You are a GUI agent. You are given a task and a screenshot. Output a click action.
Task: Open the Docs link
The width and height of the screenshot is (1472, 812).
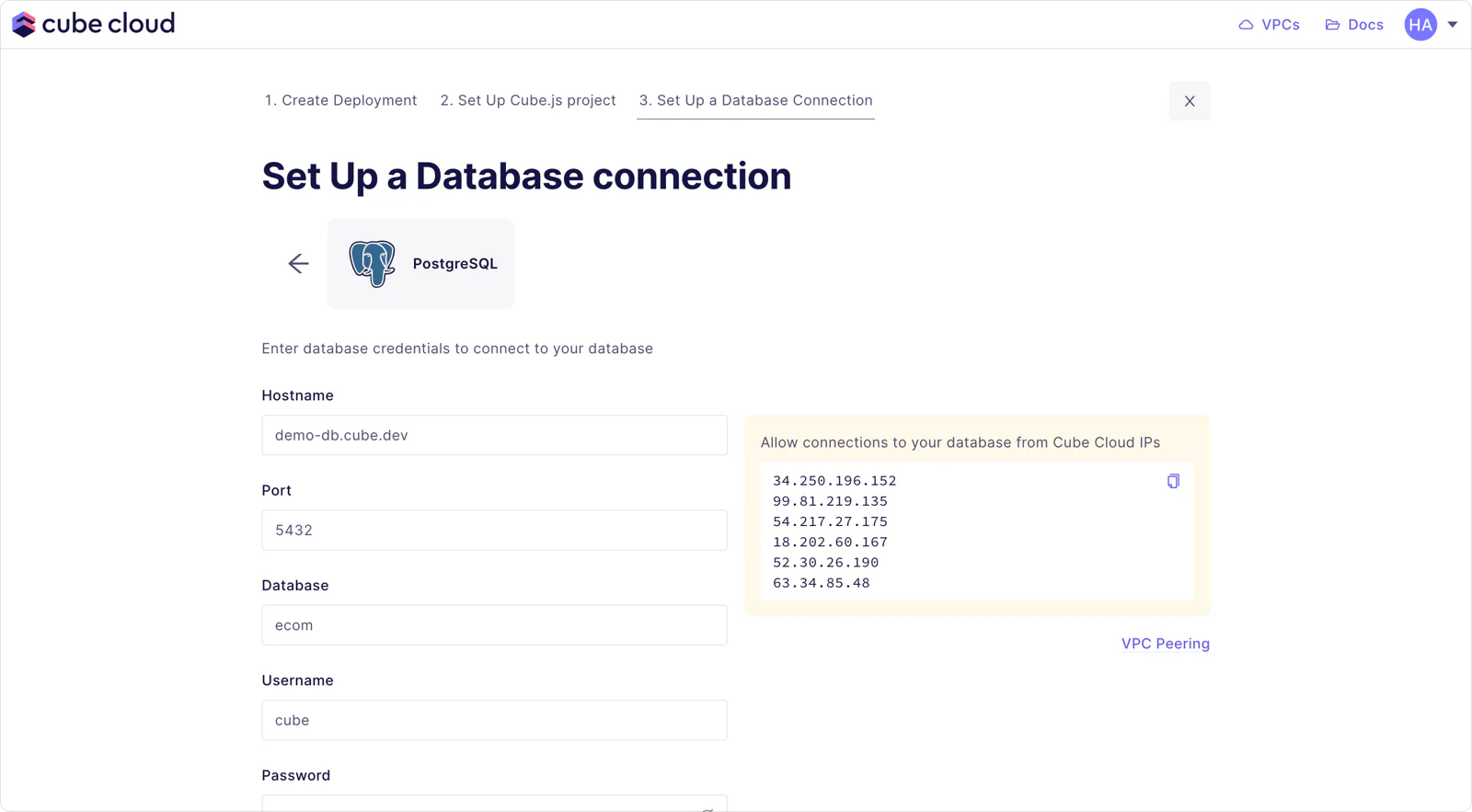click(1354, 25)
